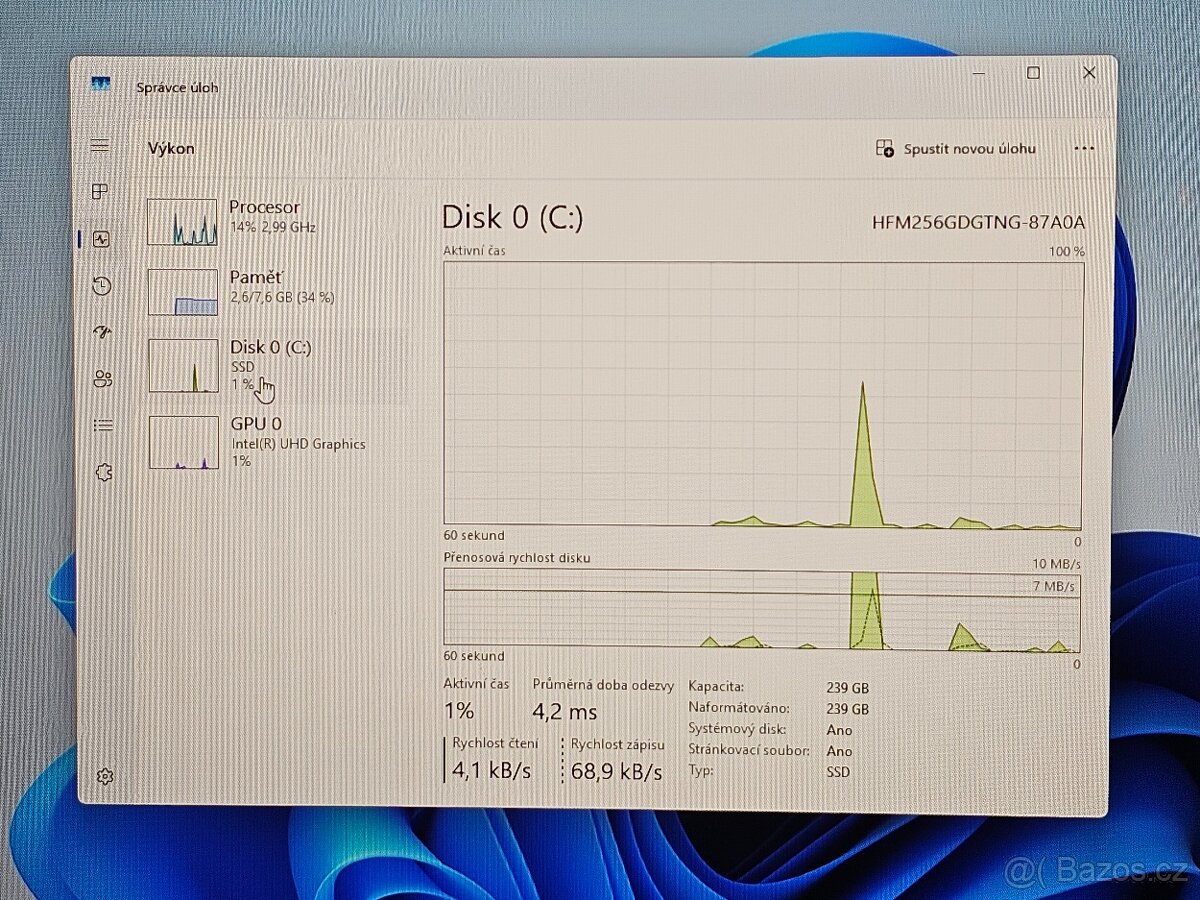Close the Správce úloh window
The width and height of the screenshot is (1200, 900).
tap(1089, 73)
